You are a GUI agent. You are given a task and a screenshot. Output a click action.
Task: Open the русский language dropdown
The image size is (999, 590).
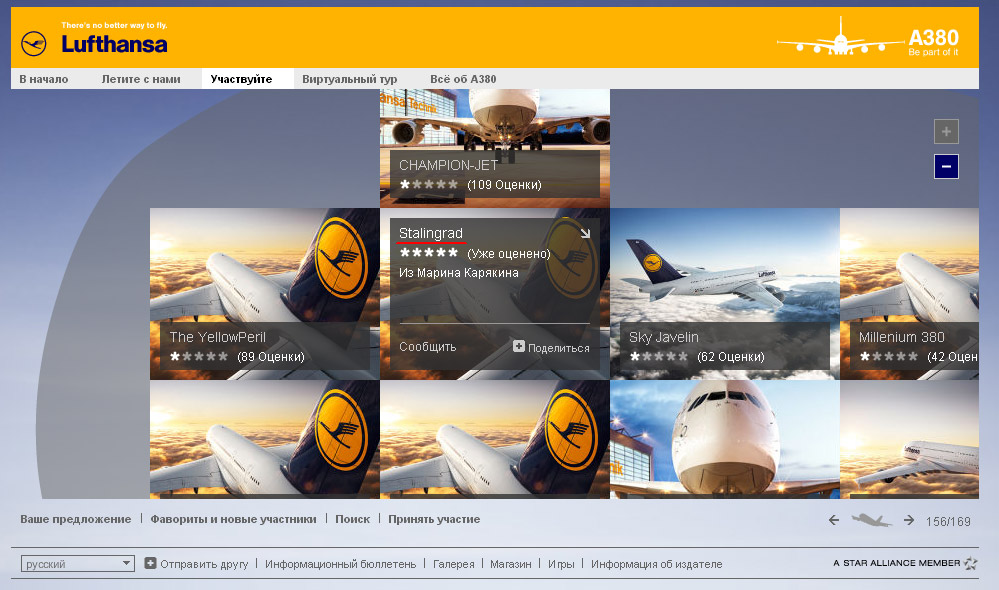78,564
